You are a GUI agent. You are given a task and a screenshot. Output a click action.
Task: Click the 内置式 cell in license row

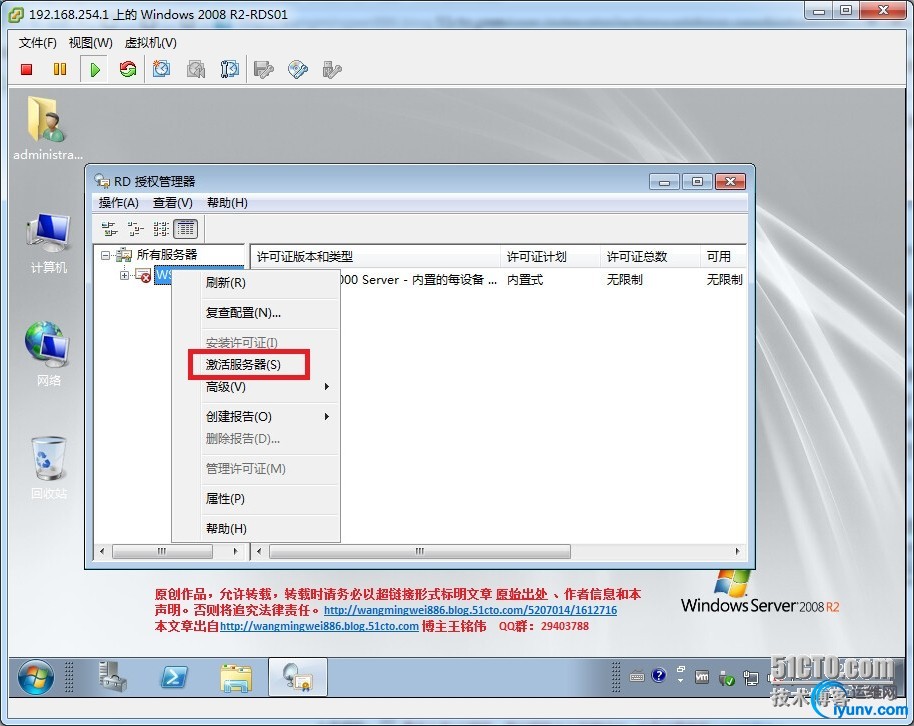pyautogui.click(x=525, y=280)
